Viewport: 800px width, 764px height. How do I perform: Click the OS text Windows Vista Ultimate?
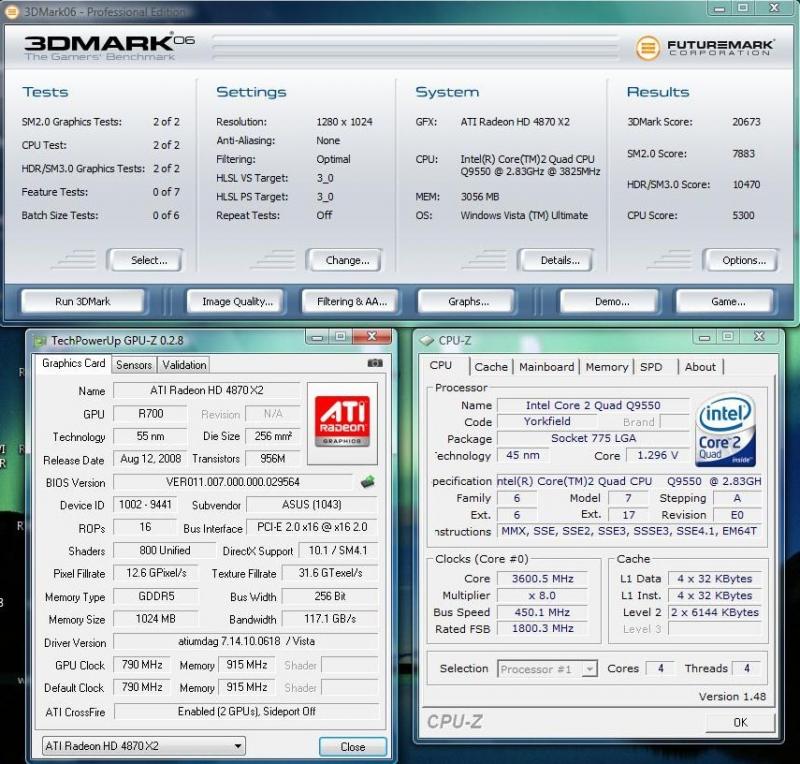click(x=524, y=215)
